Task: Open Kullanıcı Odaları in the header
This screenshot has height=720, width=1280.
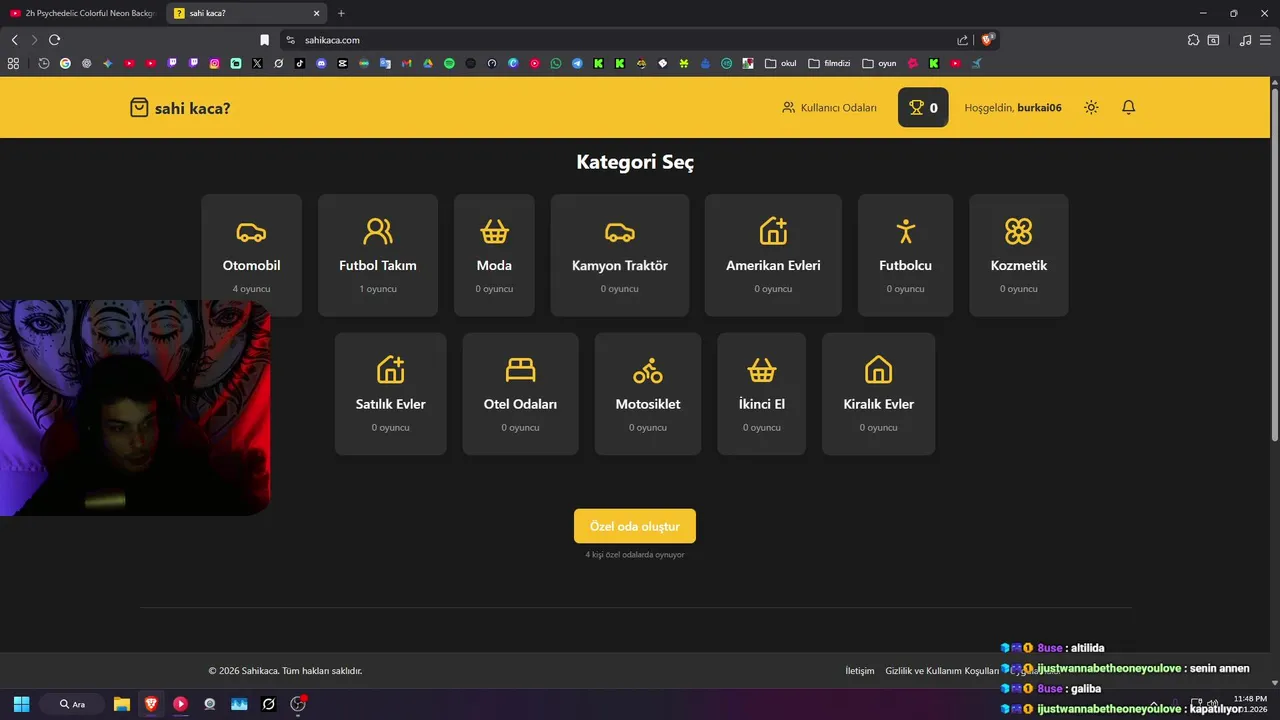Action: (829, 107)
